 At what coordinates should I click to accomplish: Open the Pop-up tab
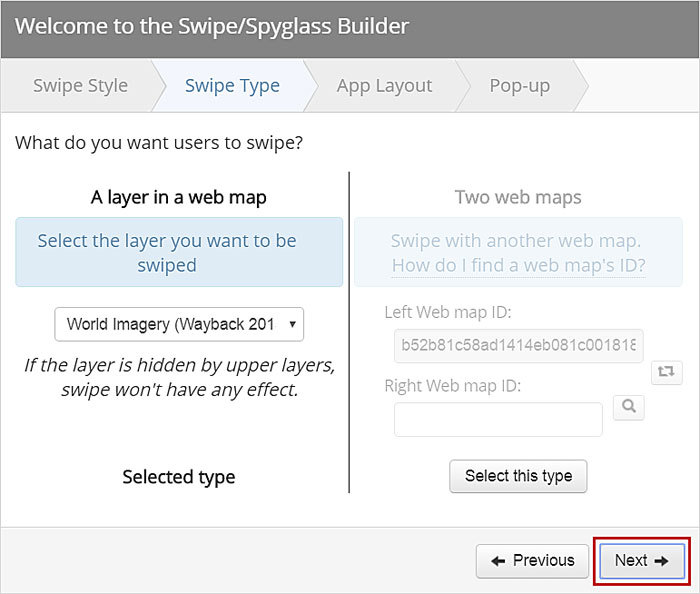519,86
